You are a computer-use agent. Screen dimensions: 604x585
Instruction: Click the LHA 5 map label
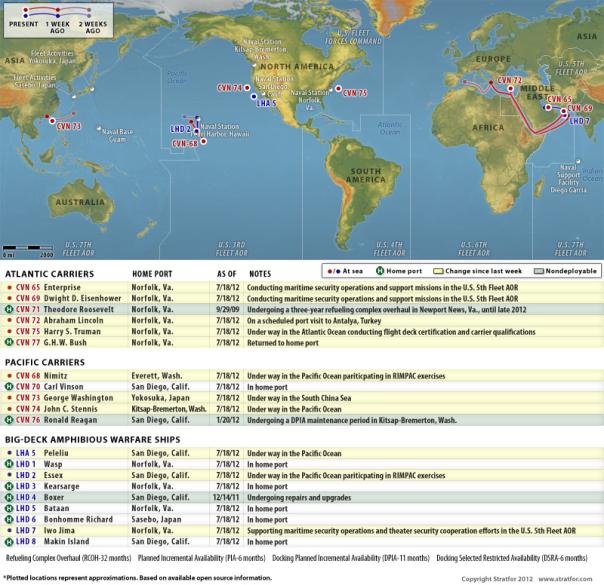(266, 103)
